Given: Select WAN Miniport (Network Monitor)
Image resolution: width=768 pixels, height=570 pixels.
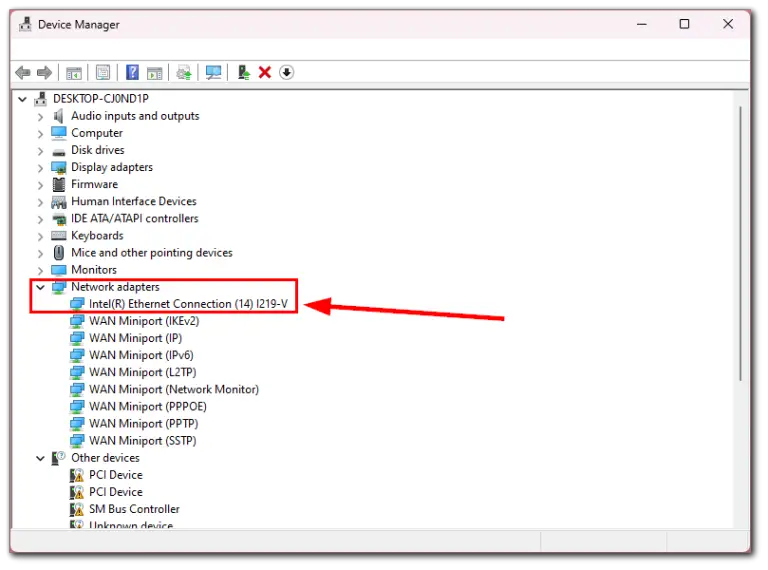Looking at the screenshot, I should [174, 389].
